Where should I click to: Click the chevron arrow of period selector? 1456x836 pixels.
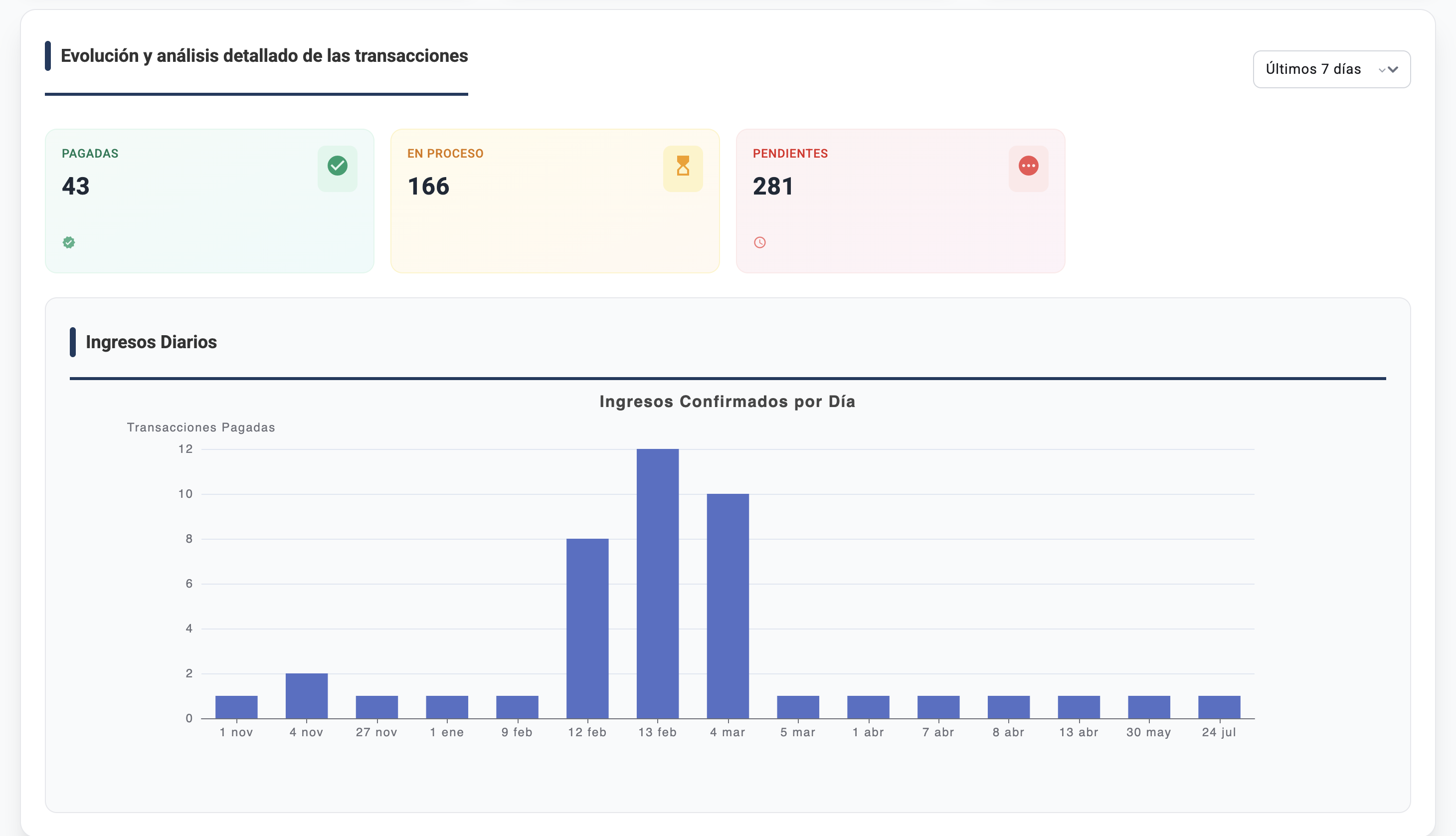click(1392, 69)
